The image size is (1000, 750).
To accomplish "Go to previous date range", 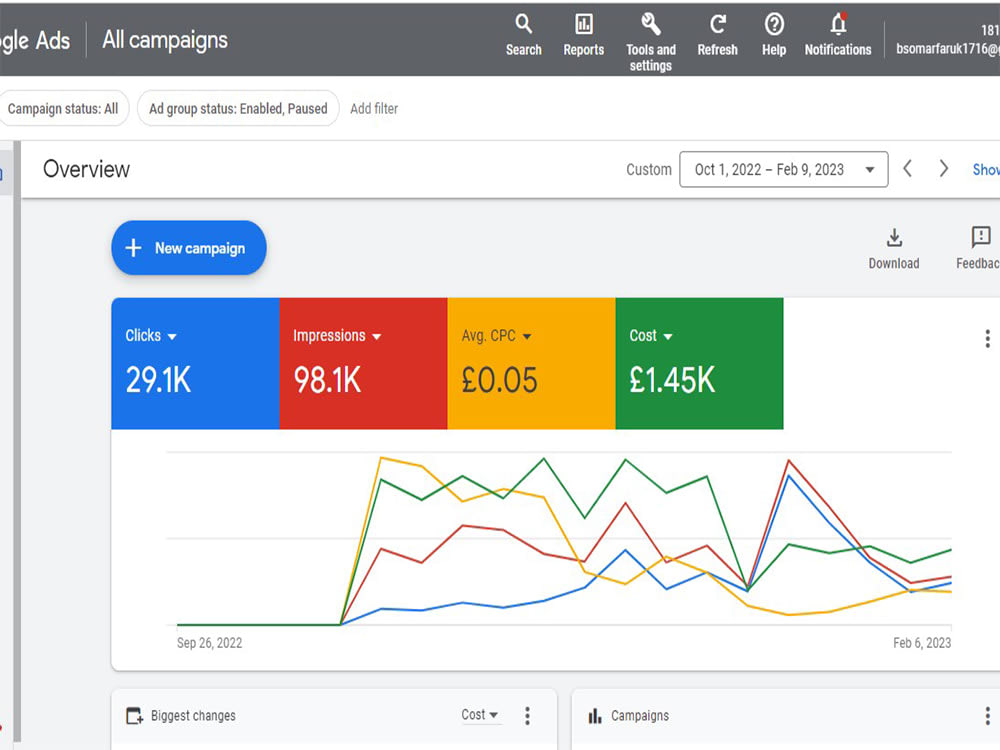I will [908, 169].
